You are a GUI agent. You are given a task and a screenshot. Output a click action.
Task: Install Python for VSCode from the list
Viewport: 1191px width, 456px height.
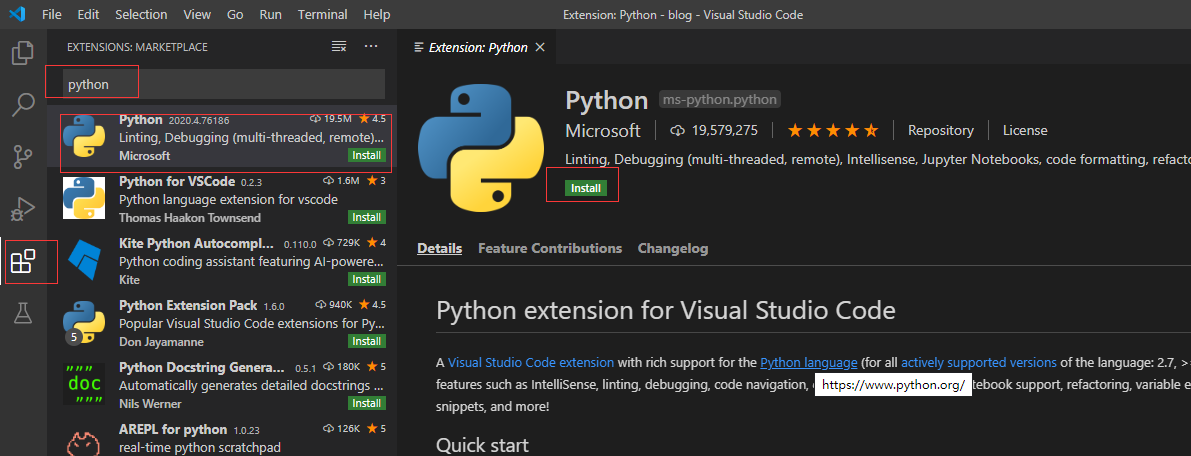click(366, 217)
